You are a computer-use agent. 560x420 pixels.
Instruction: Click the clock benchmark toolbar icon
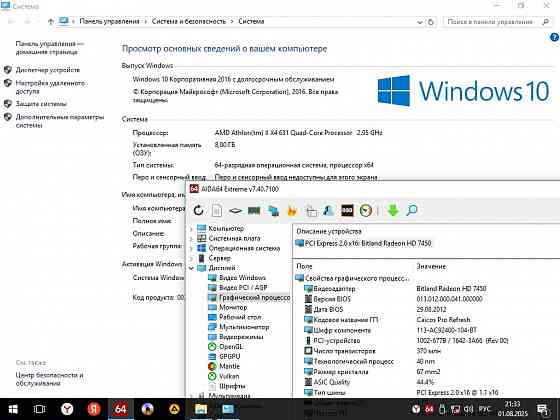coord(366,211)
